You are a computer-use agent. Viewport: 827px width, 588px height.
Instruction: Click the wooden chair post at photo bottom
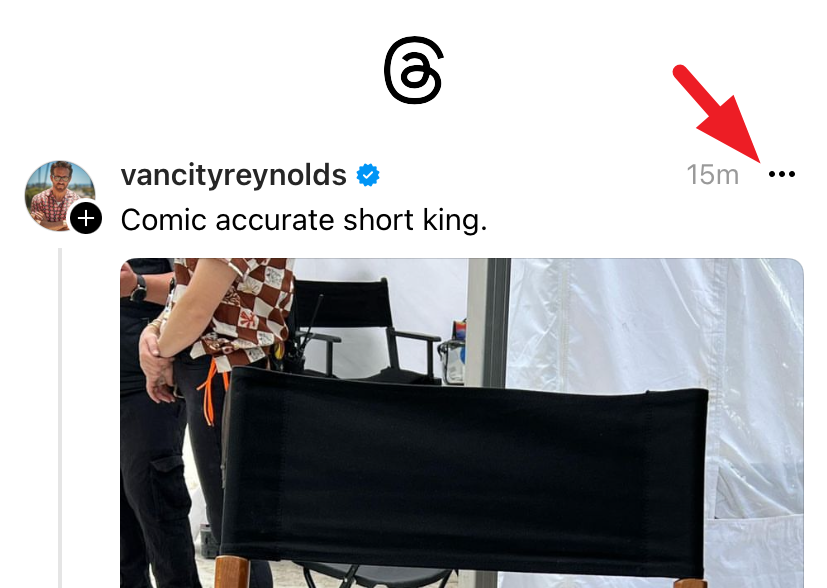tap(232, 572)
